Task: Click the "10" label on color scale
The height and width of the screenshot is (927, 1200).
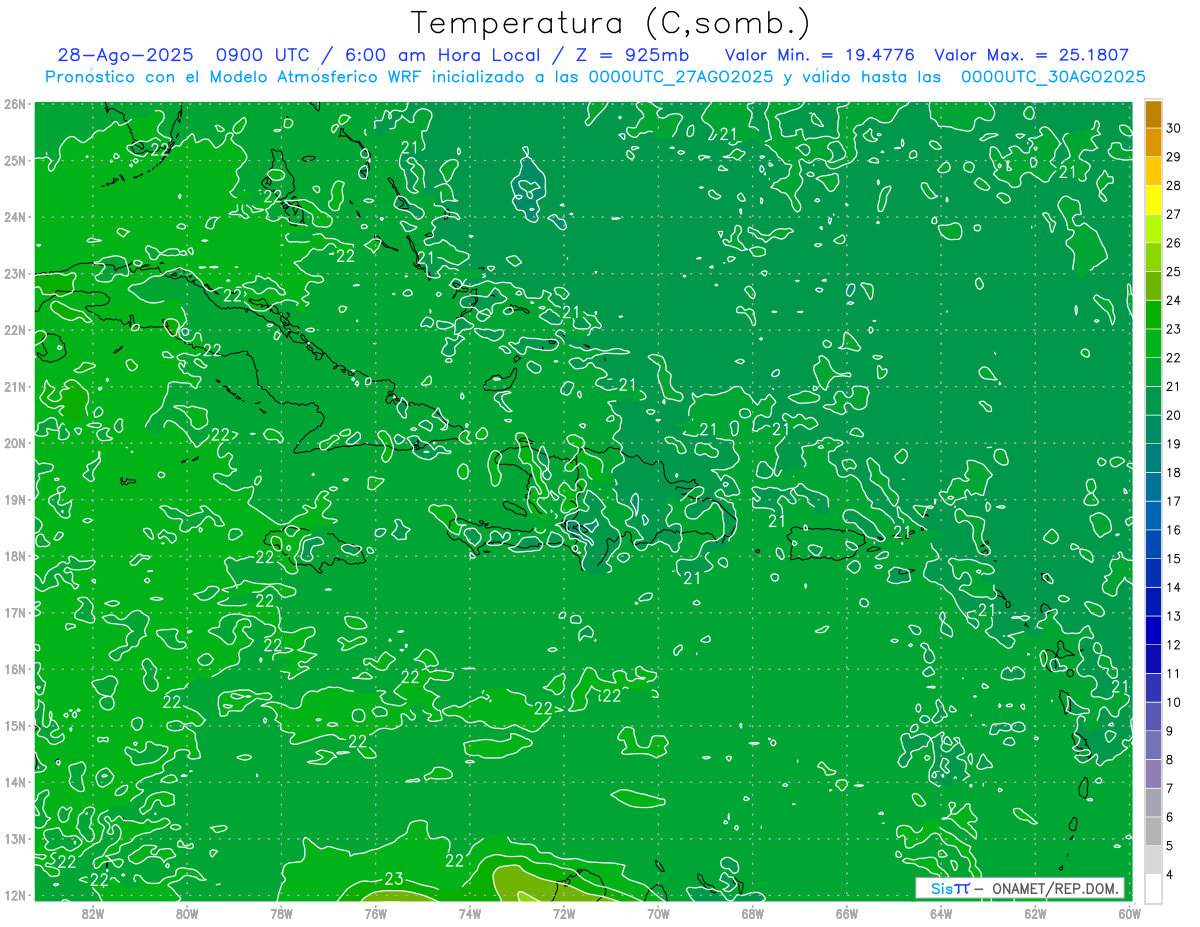Action: pyautogui.click(x=1173, y=702)
